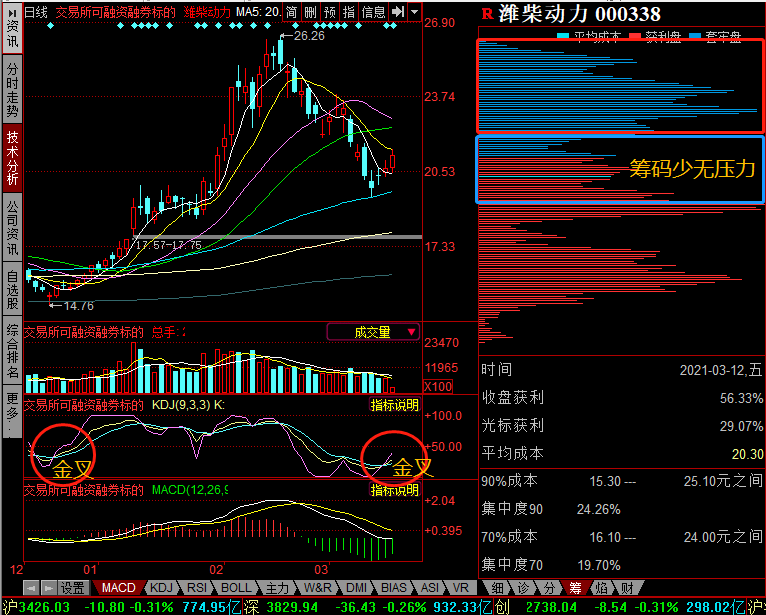Select the 主力 indicator tab
Viewport: 766px width, 615px height.
coord(277,588)
